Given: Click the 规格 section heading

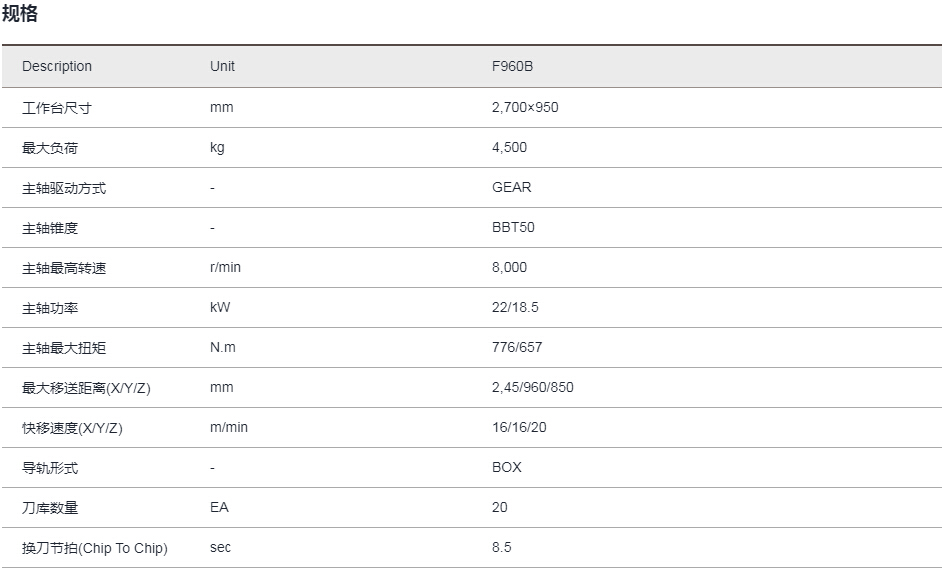Looking at the screenshot, I should [20, 13].
